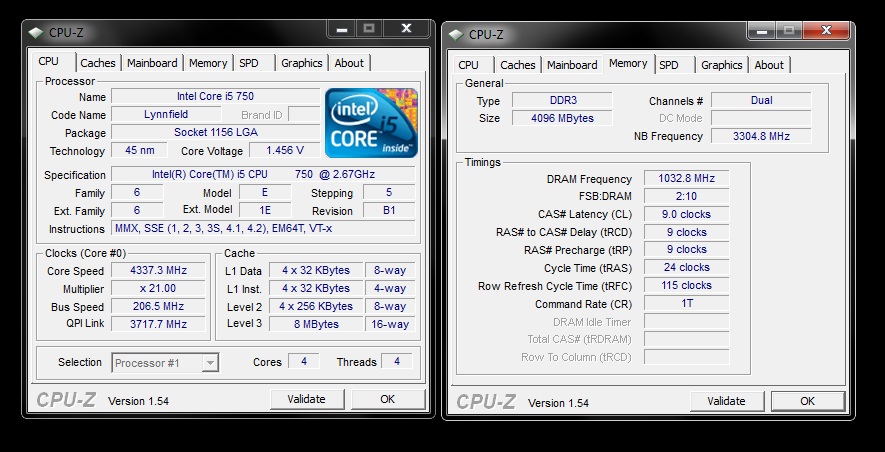Click the DRAM Frequency value field
Screen dimensions: 885x452
[686, 179]
